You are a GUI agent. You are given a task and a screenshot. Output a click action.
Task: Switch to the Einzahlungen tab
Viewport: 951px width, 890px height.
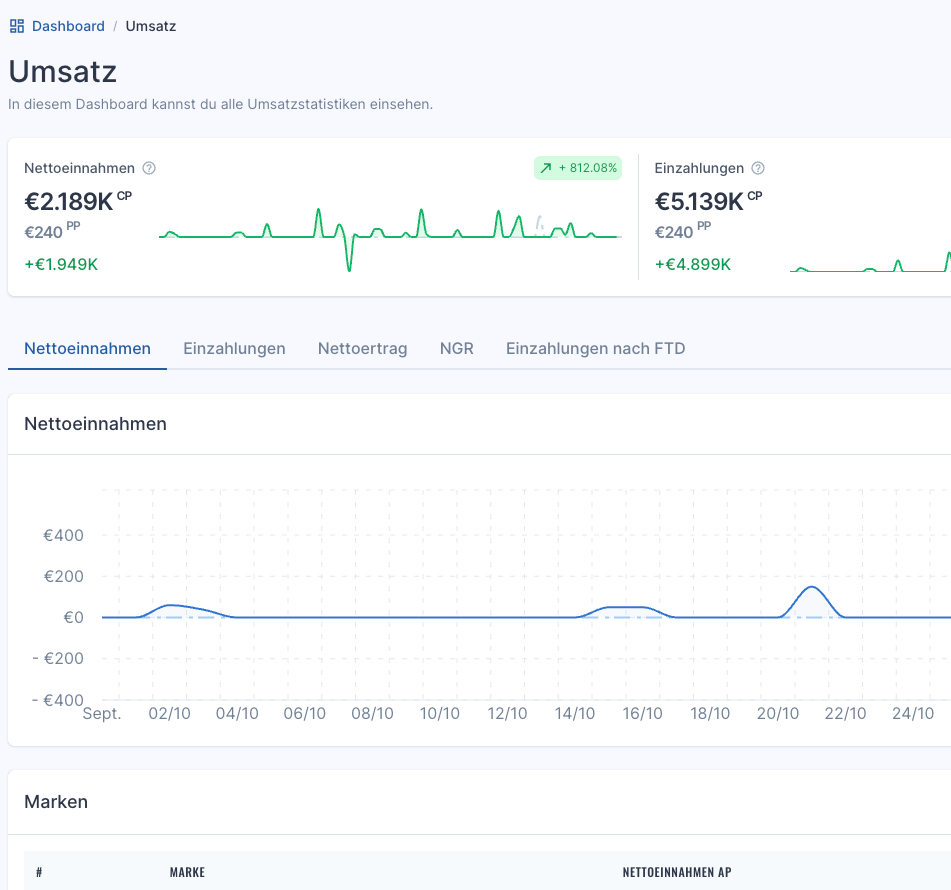pos(234,348)
